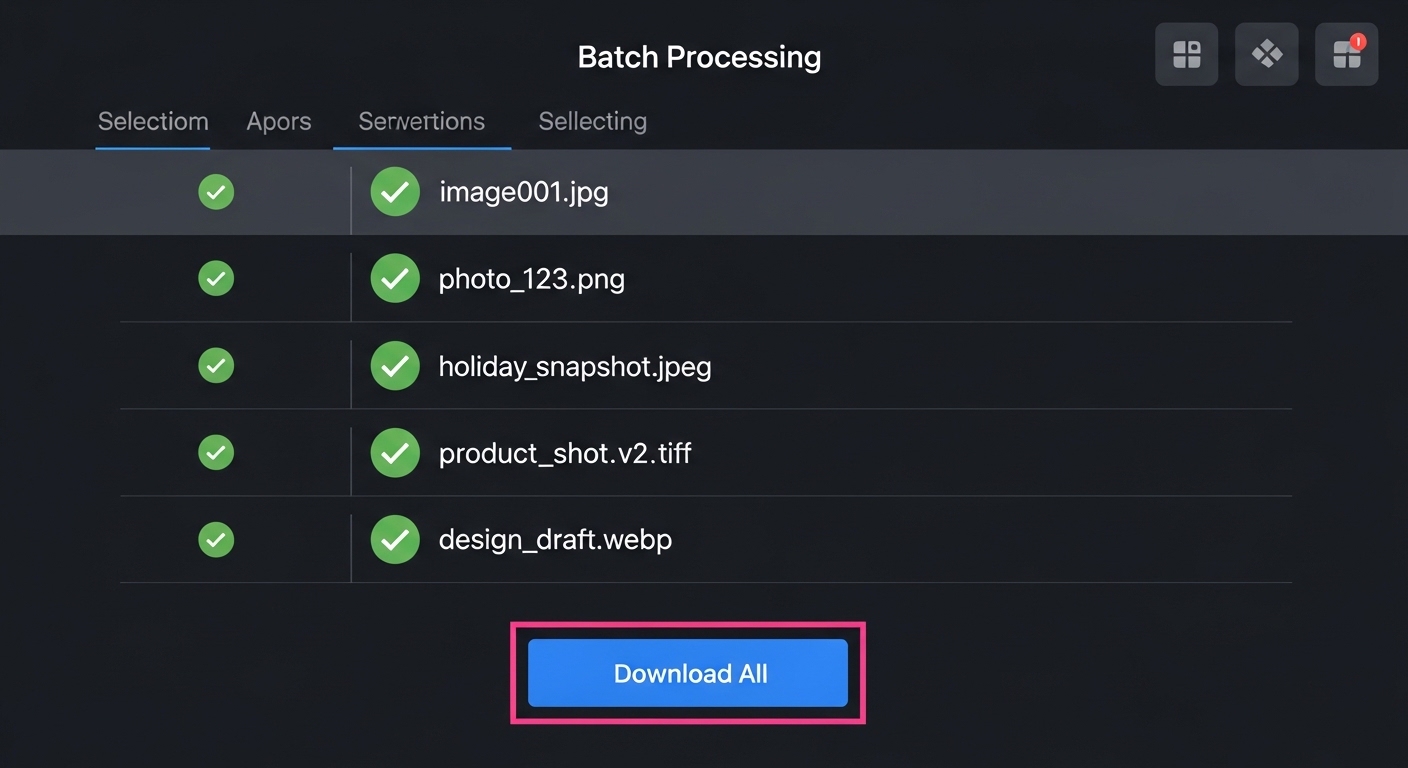Switch to the Serwertions tab
The width and height of the screenshot is (1408, 768).
pos(422,122)
